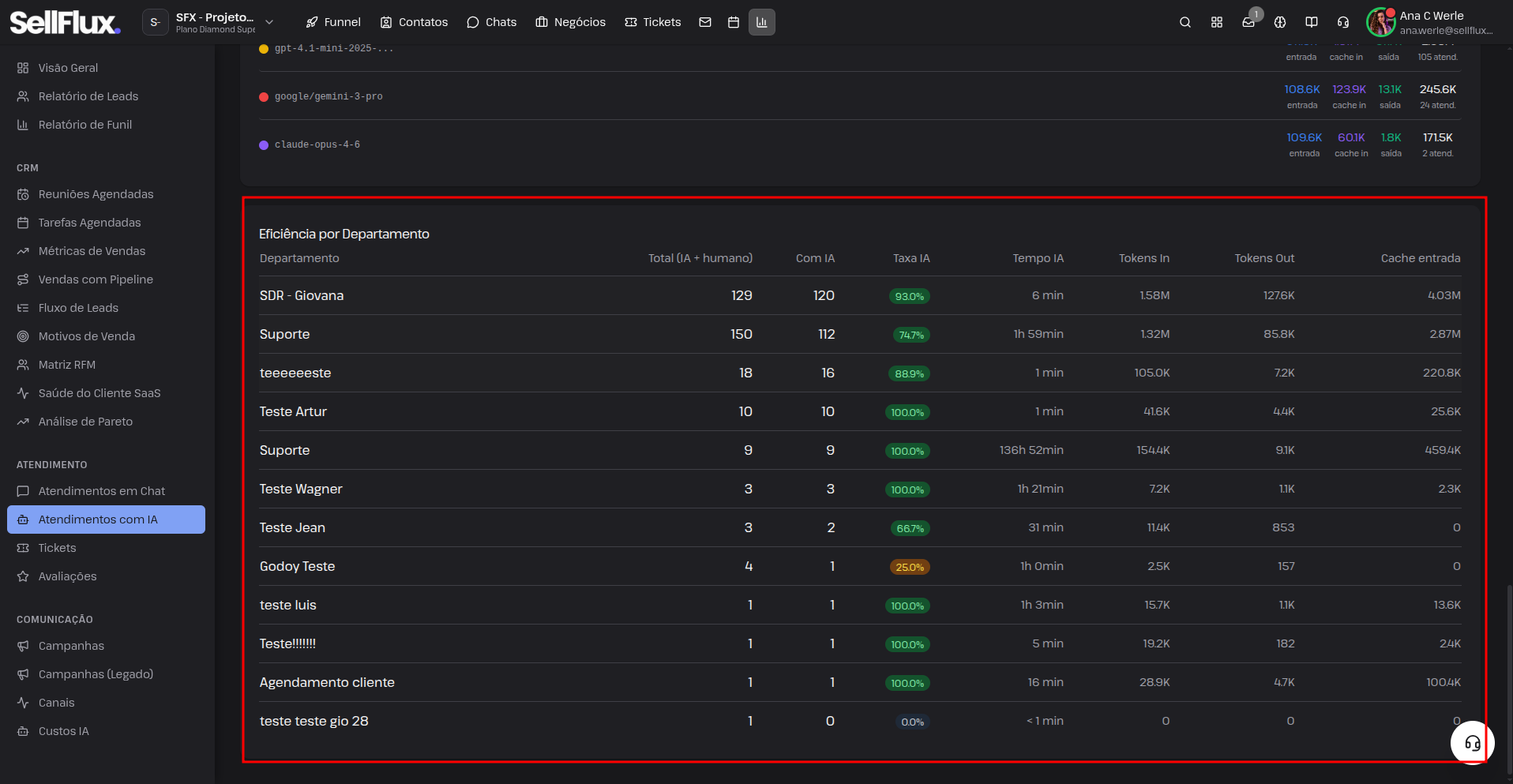Open Campanhas in sidebar
Viewport: 1513px width, 784px height.
click(107, 646)
